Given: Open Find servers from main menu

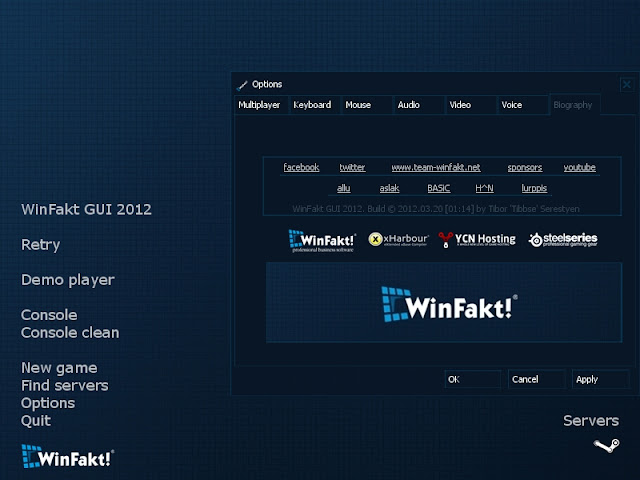Looking at the screenshot, I should (65, 385).
